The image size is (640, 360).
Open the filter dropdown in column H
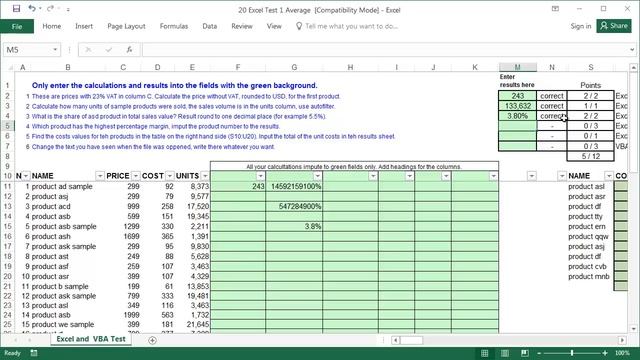(x=373, y=176)
